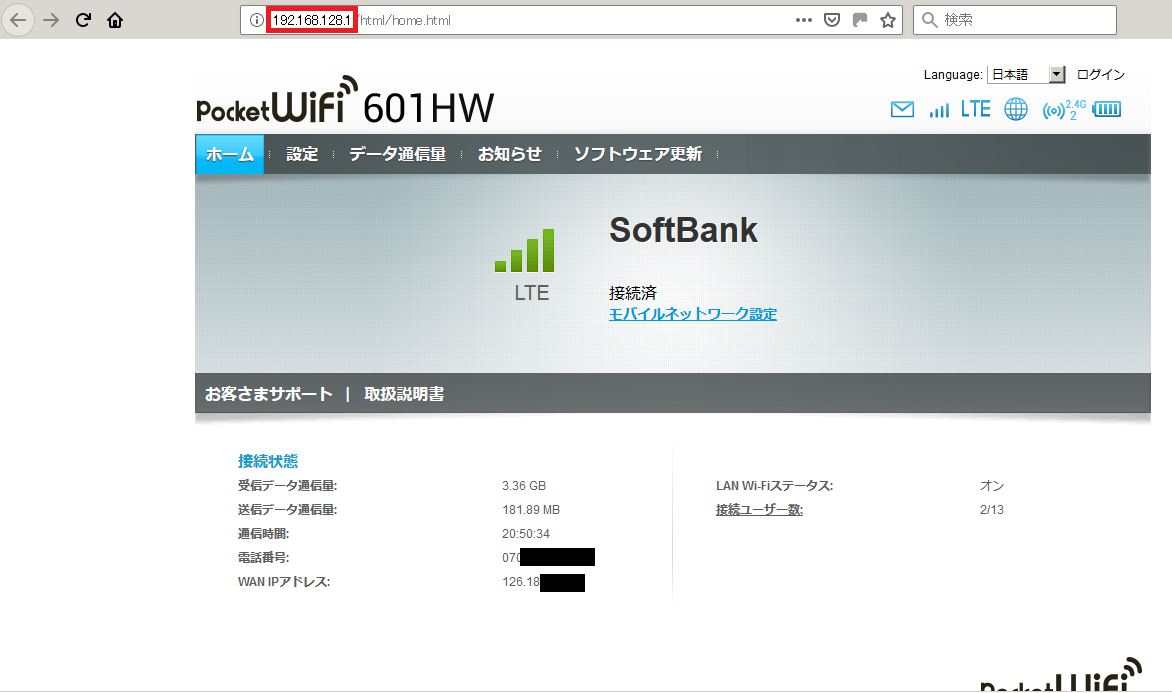Click the SoftBank carrier name
Viewport: 1172px width, 693px height.
[683, 230]
